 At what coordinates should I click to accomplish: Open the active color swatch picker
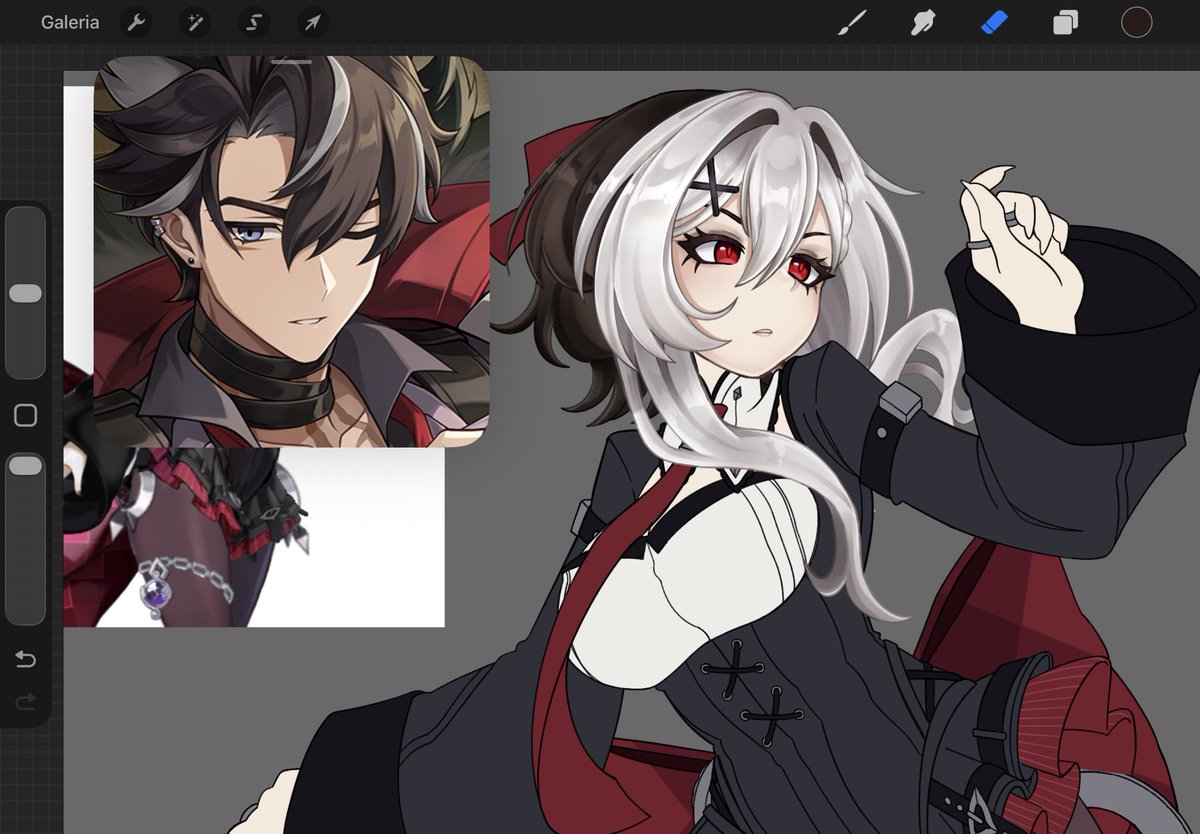[x=1137, y=22]
